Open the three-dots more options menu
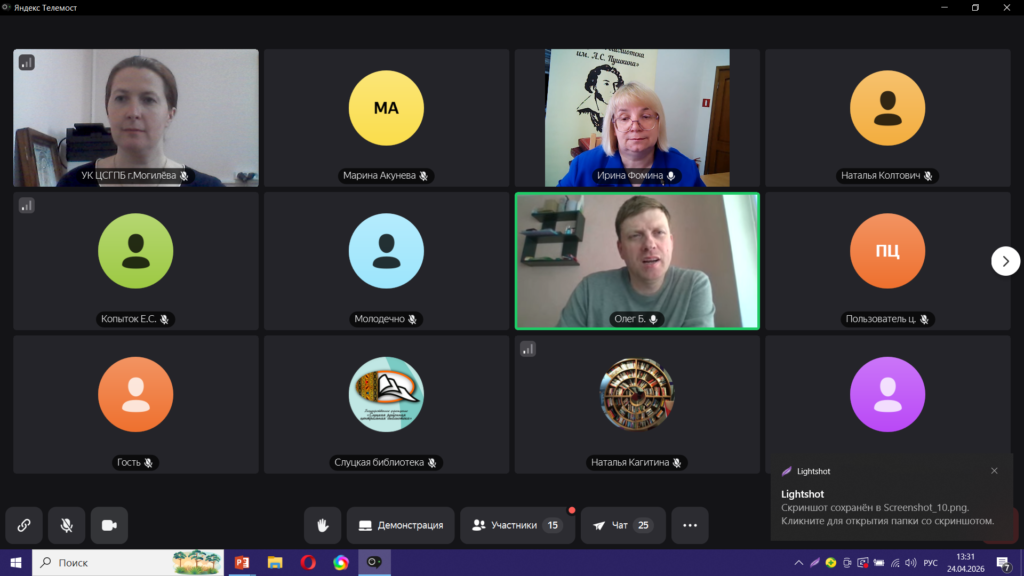Image resolution: width=1024 pixels, height=576 pixels. [689, 525]
